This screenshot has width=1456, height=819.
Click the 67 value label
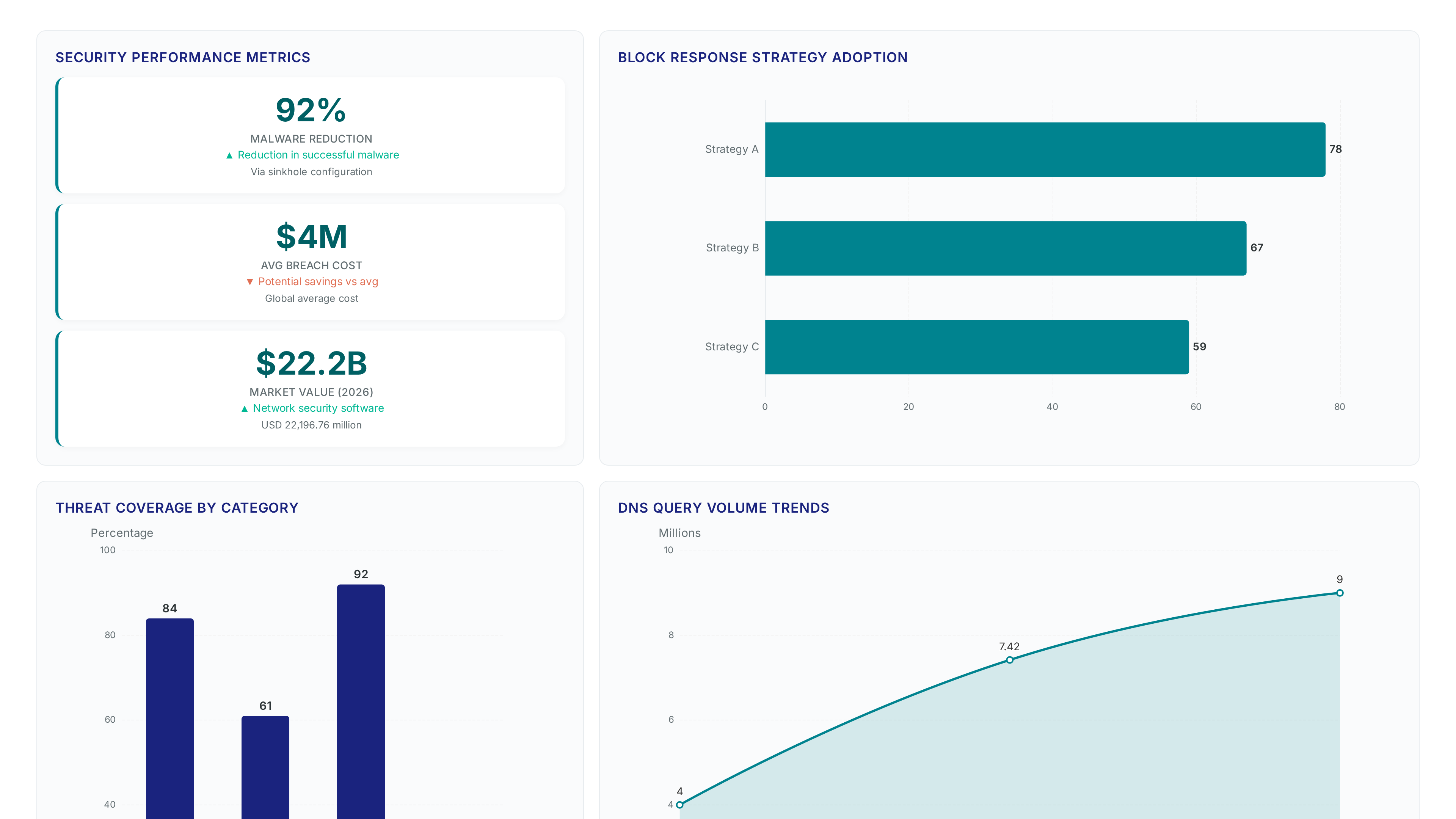coord(1257,248)
